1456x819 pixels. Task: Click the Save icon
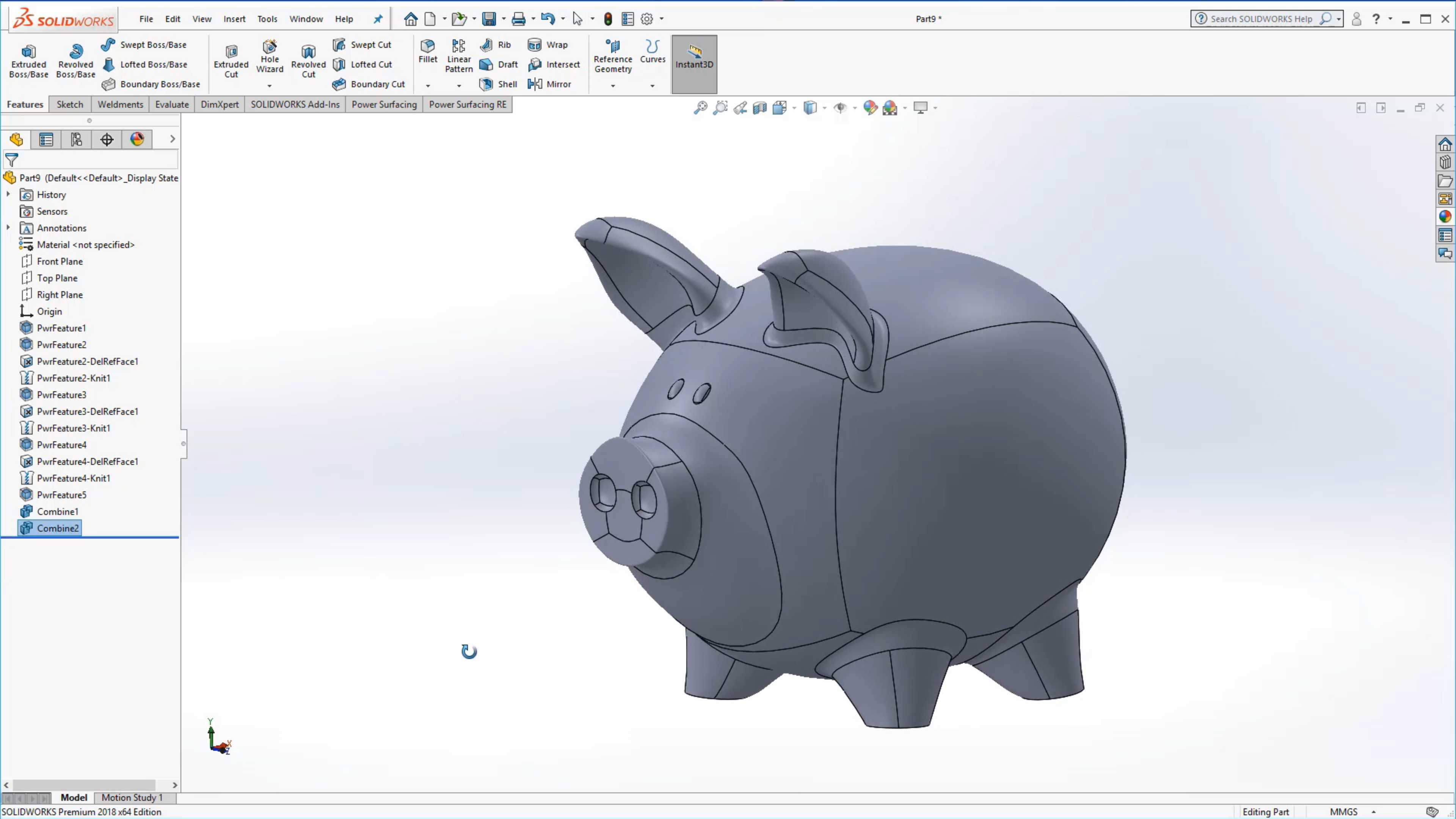coord(489,19)
